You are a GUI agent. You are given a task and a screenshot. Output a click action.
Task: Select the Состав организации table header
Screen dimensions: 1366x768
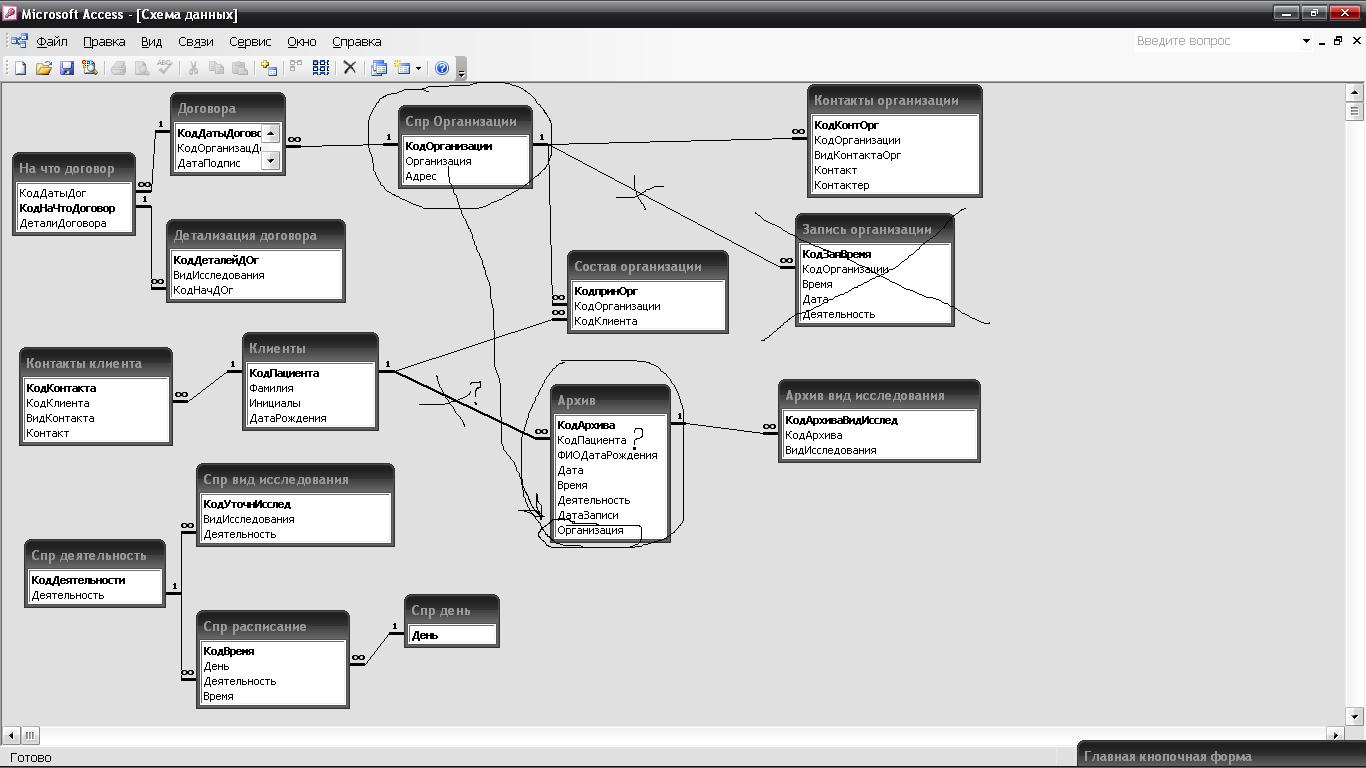[647, 266]
